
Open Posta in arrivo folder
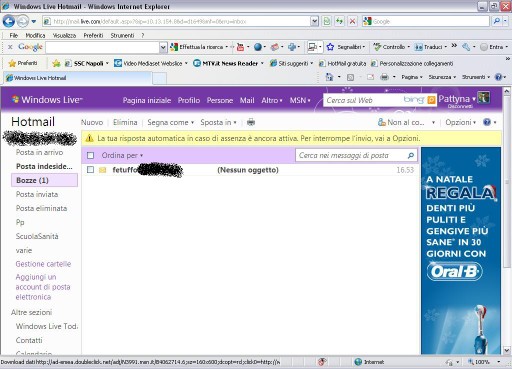pyautogui.click(x=39, y=152)
